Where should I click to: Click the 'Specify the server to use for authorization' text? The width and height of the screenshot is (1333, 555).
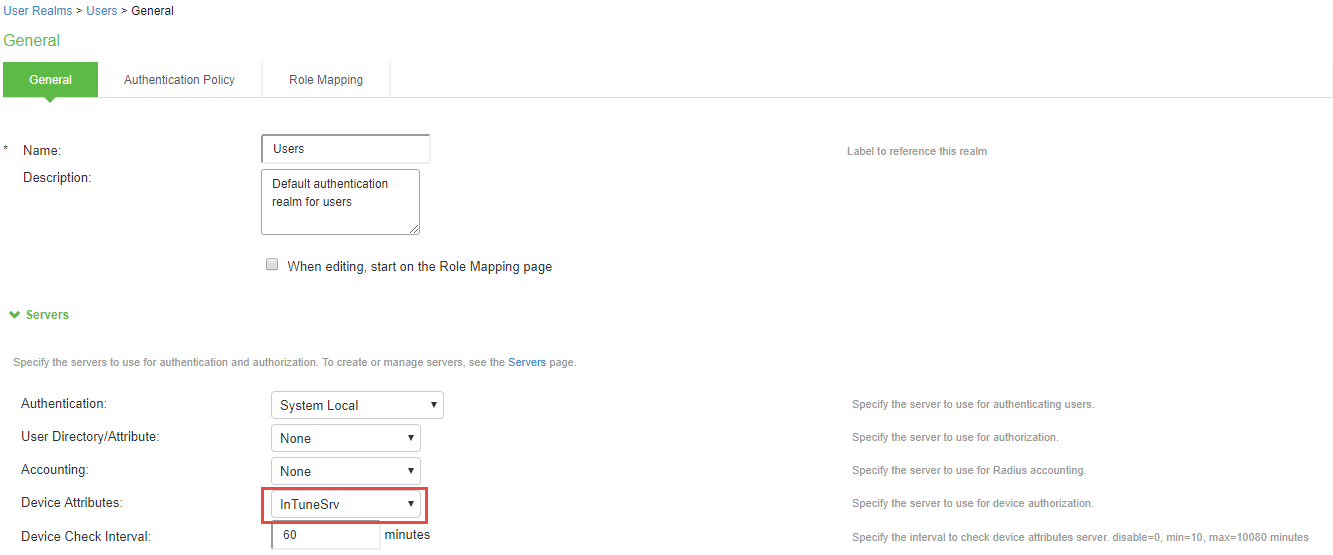click(x=955, y=437)
